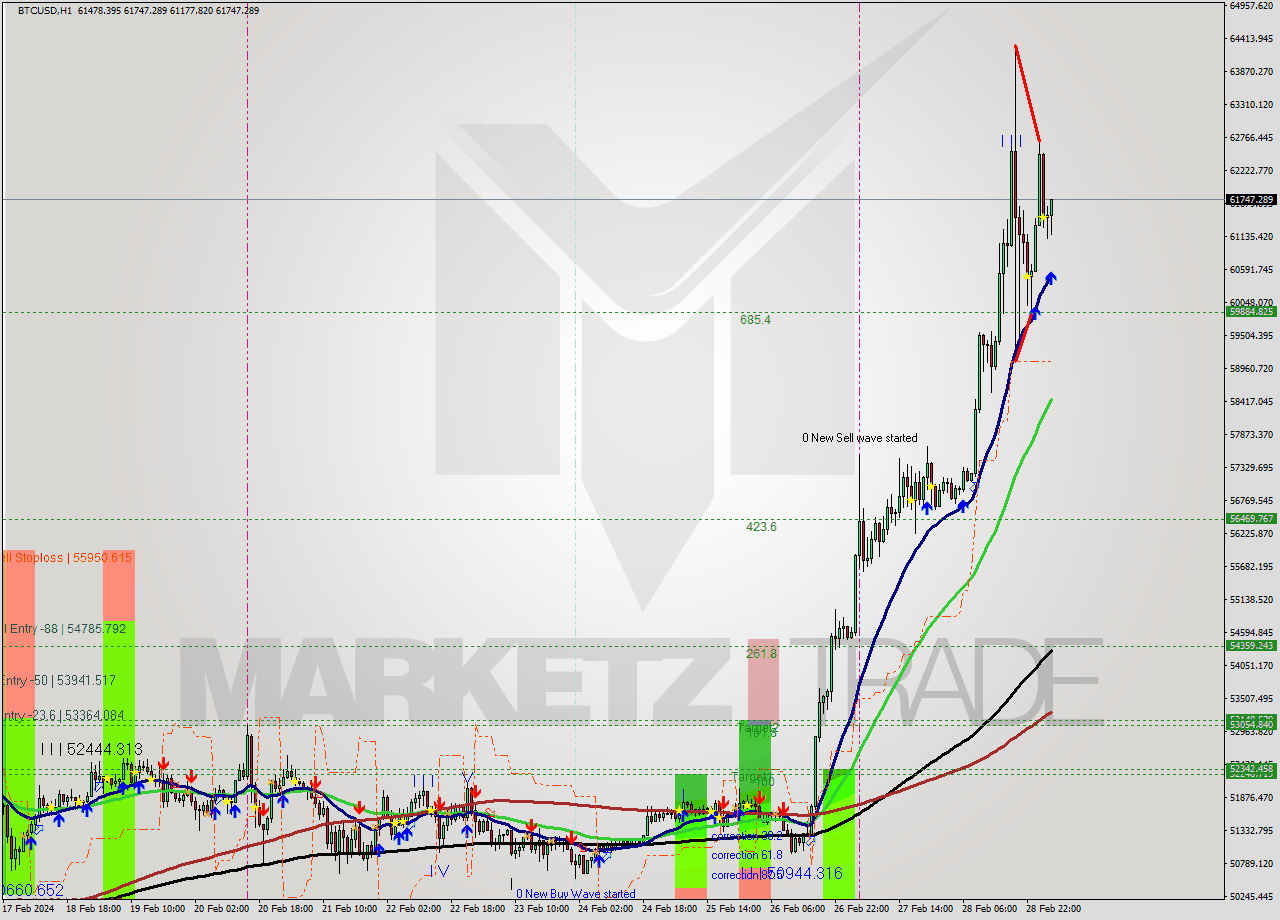This screenshot has width=1280, height=920.
Task: Click price axis value 57873.370
Action: (x=1250, y=435)
